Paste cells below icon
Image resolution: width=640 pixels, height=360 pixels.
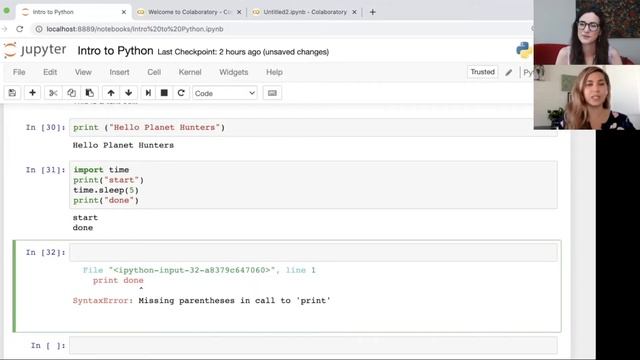click(89, 93)
